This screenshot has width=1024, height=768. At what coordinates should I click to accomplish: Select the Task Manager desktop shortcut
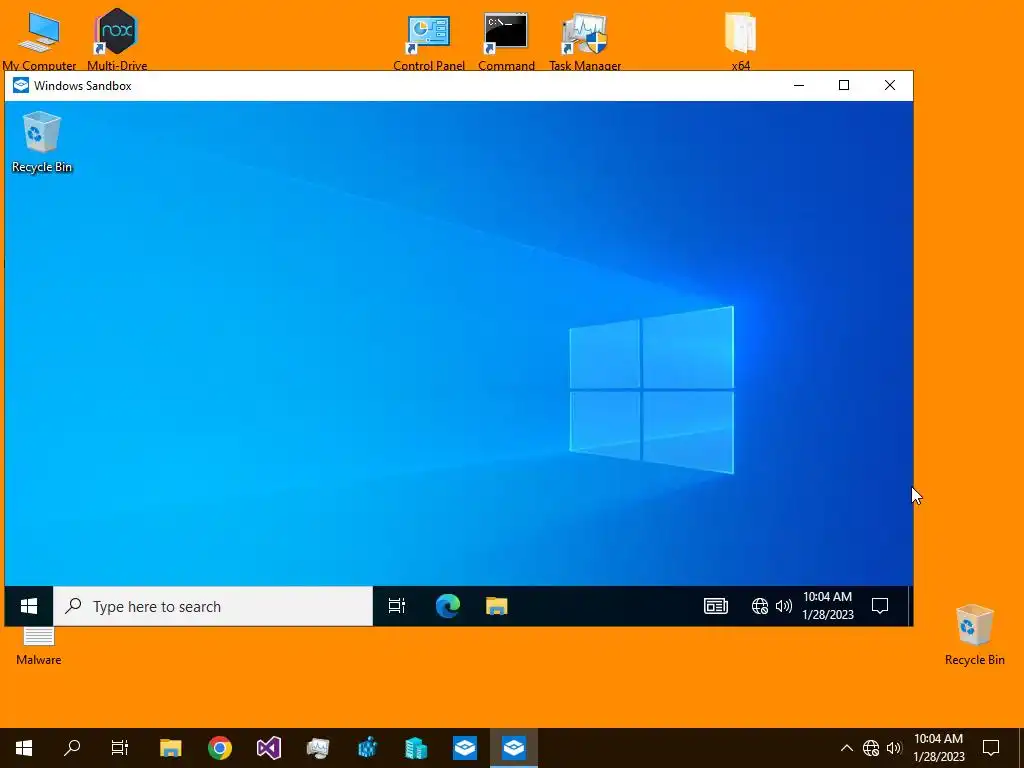(585, 42)
